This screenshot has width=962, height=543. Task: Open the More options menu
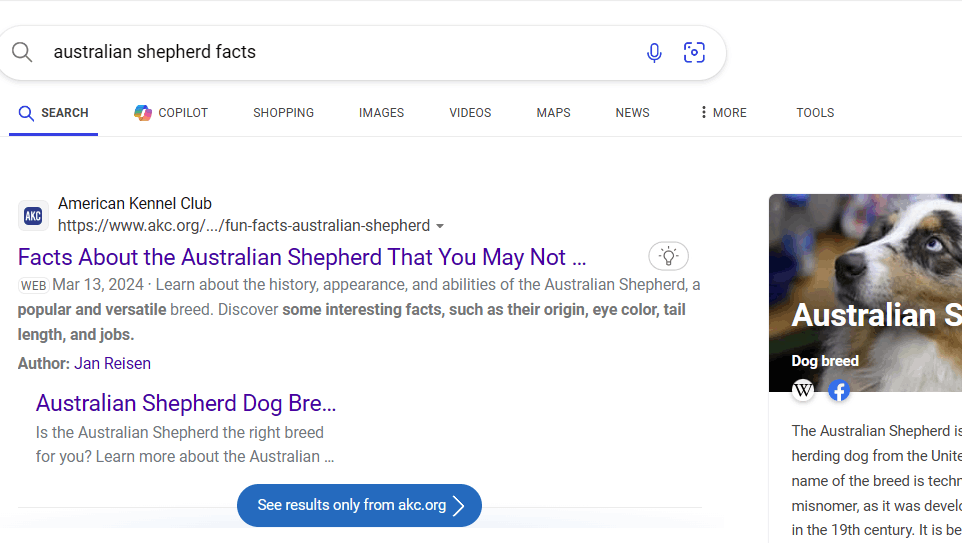click(723, 113)
